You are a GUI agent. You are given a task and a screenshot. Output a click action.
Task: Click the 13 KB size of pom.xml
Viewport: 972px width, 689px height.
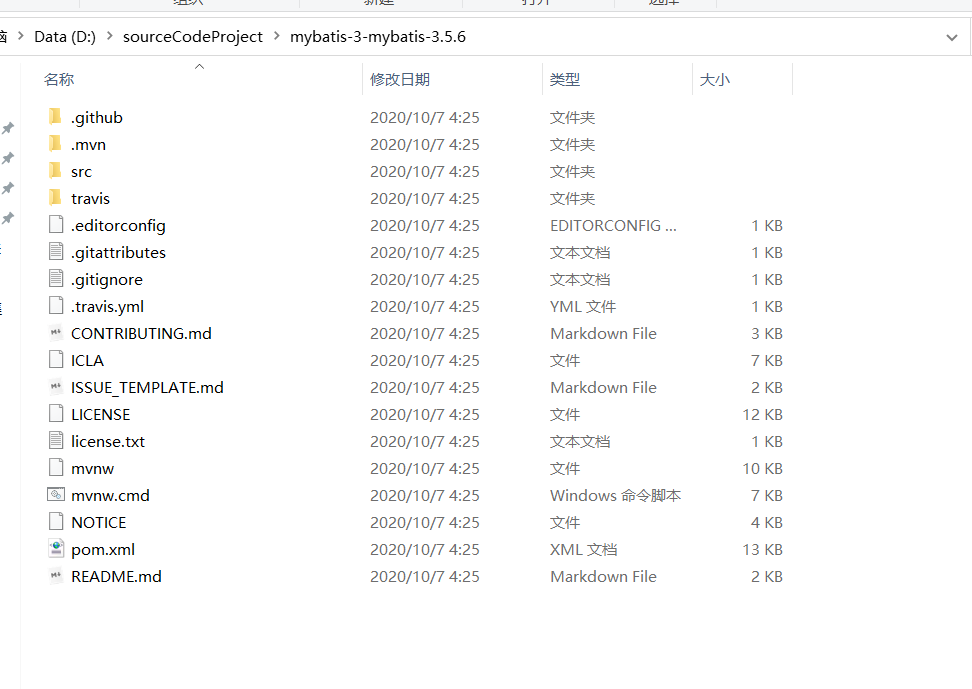pyautogui.click(x=762, y=549)
